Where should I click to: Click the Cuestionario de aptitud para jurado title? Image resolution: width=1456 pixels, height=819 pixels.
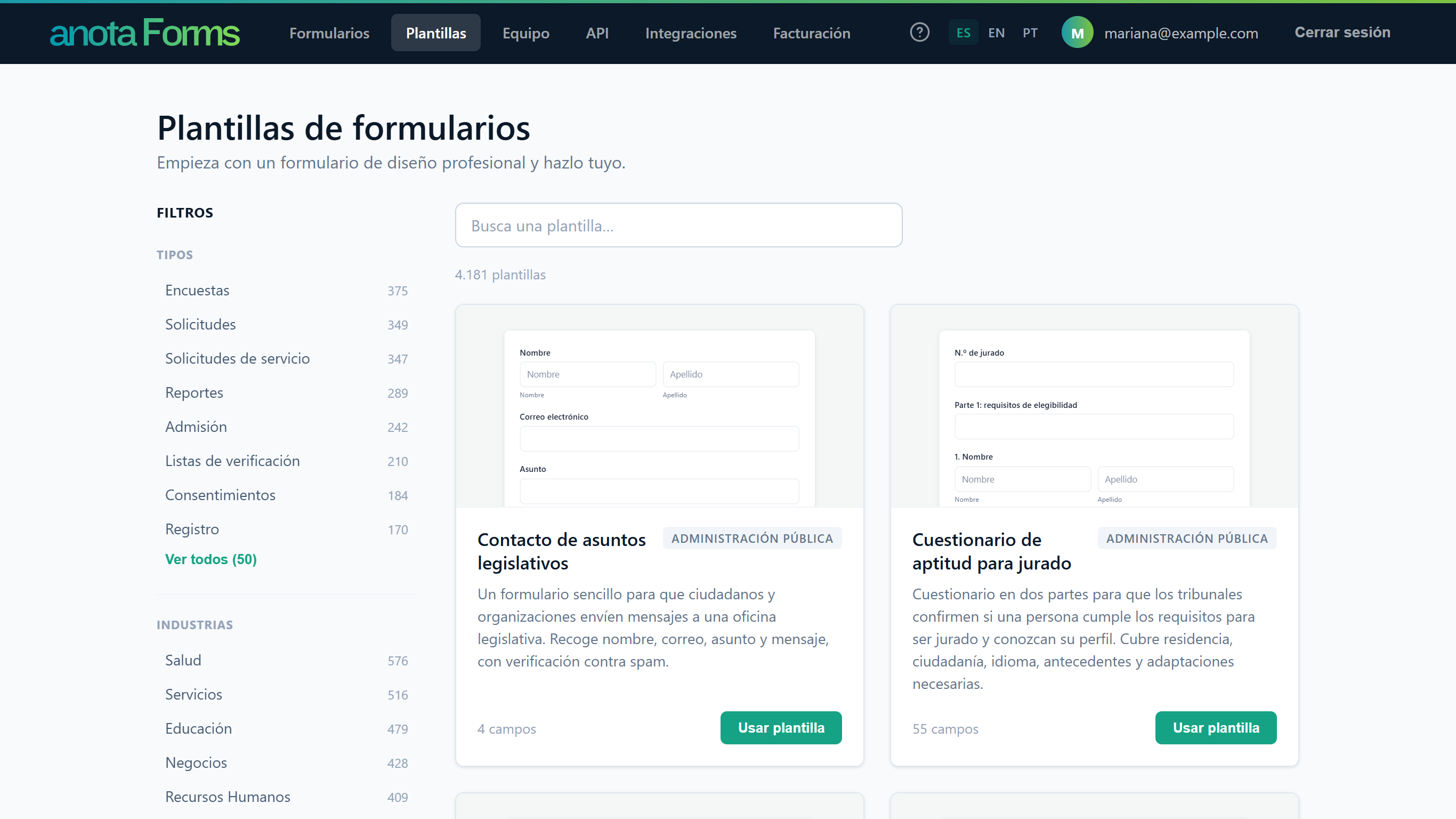pos(991,551)
